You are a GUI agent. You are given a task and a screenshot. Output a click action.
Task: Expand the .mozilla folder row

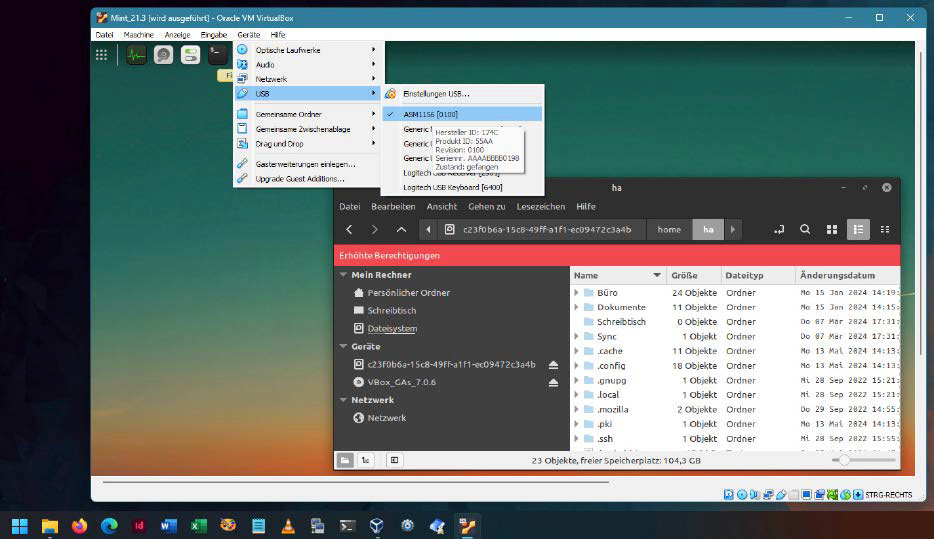coord(576,409)
